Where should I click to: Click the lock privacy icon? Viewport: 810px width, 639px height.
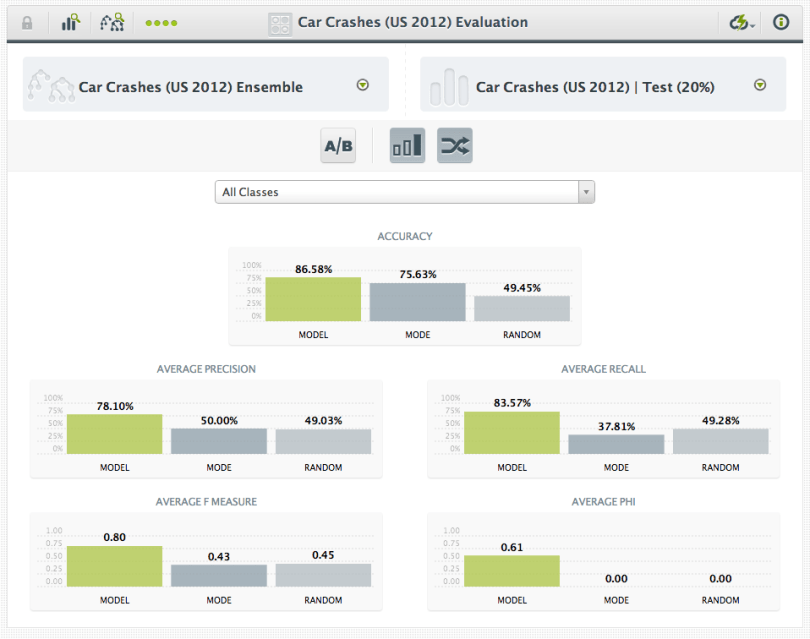tap(27, 21)
